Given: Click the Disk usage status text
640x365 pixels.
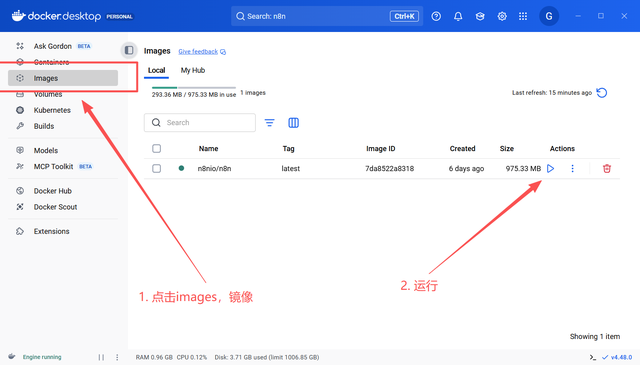Looking at the screenshot, I should 267,357.
